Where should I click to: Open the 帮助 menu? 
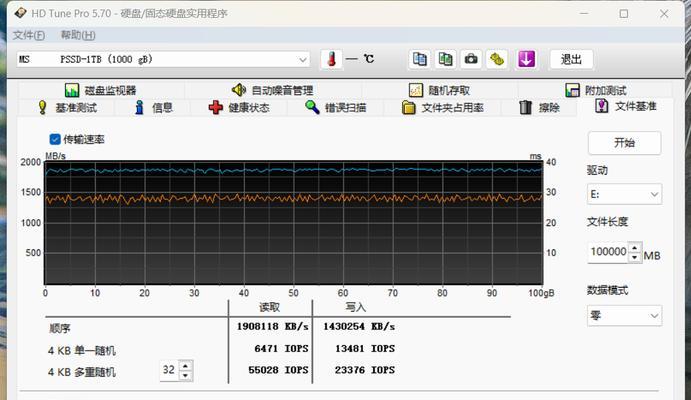point(78,35)
